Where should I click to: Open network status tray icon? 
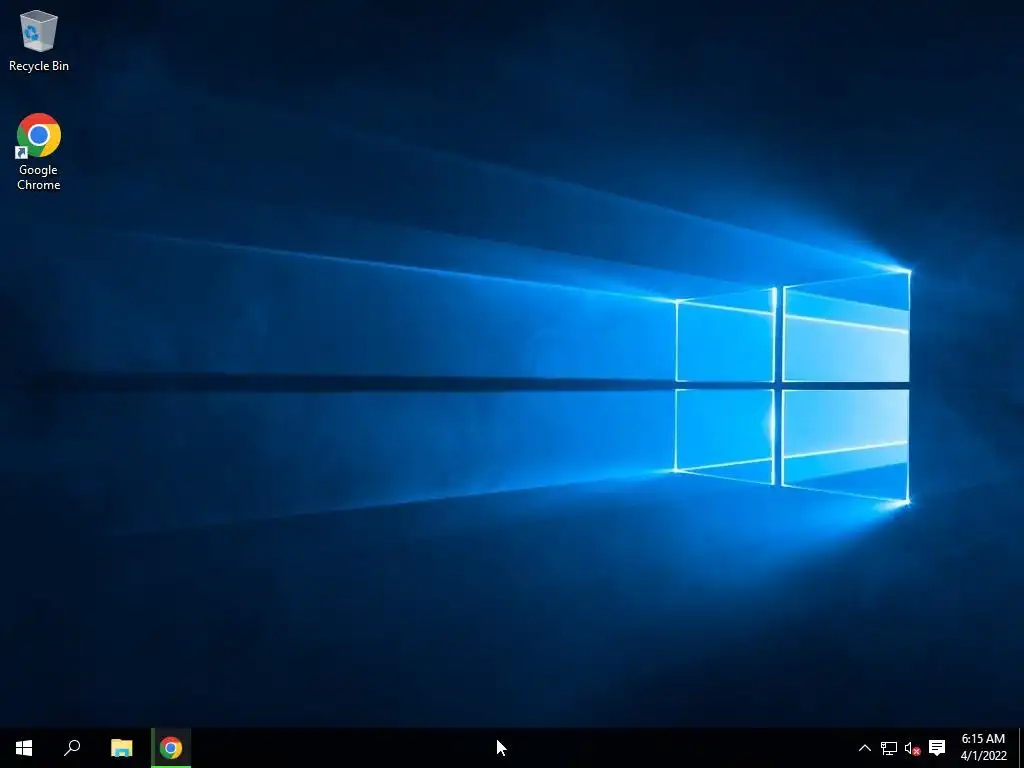889,748
